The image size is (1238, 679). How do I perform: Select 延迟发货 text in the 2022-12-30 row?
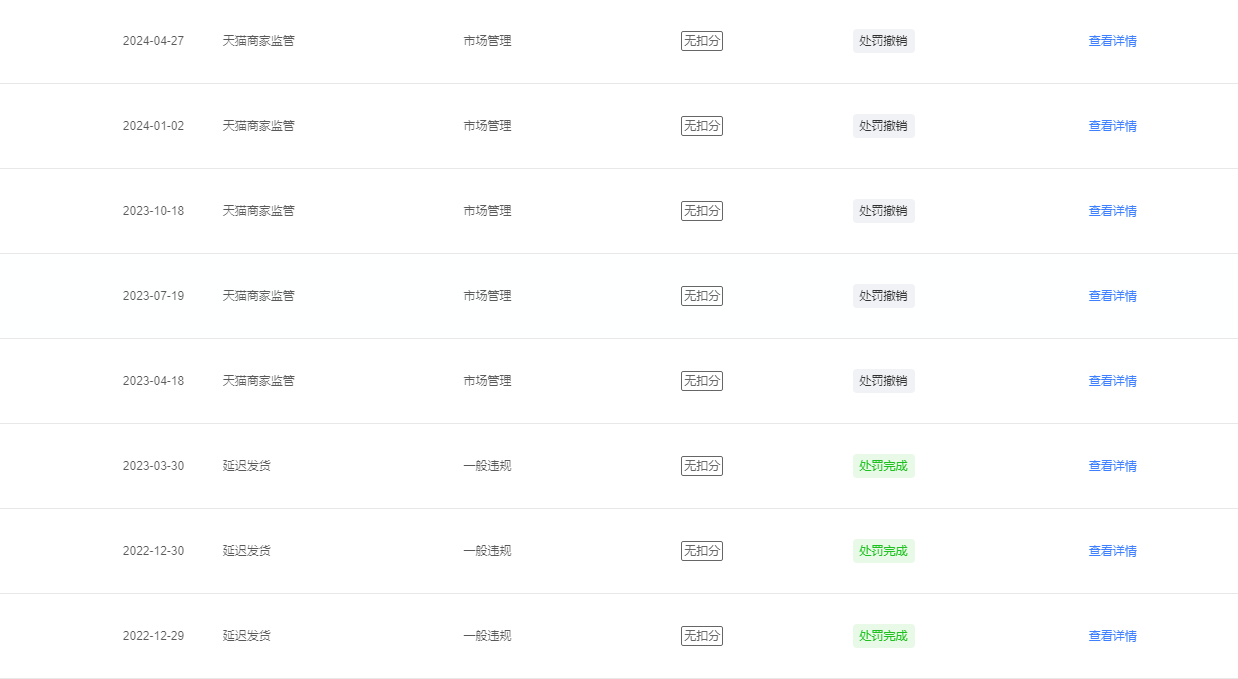[247, 551]
